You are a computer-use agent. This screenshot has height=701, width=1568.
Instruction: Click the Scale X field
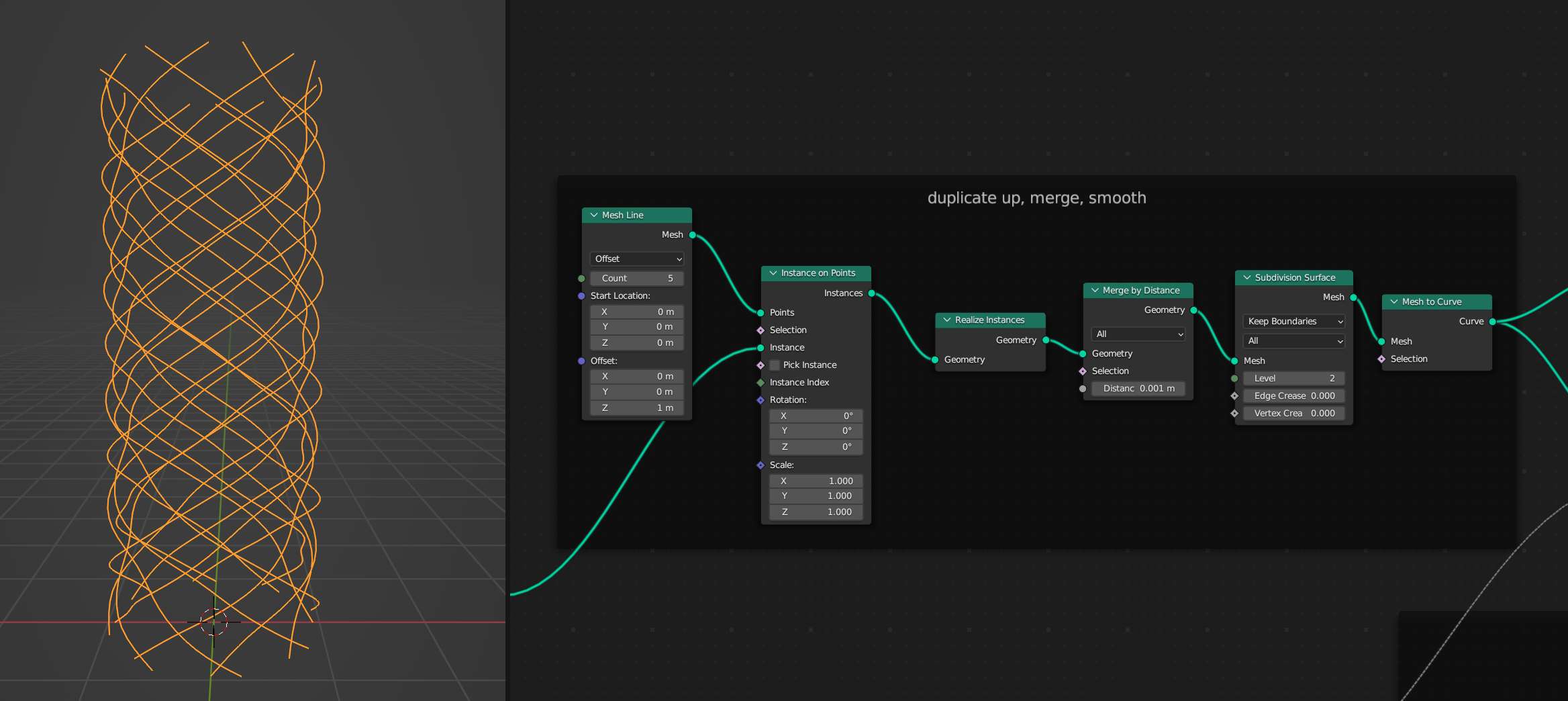[816, 481]
